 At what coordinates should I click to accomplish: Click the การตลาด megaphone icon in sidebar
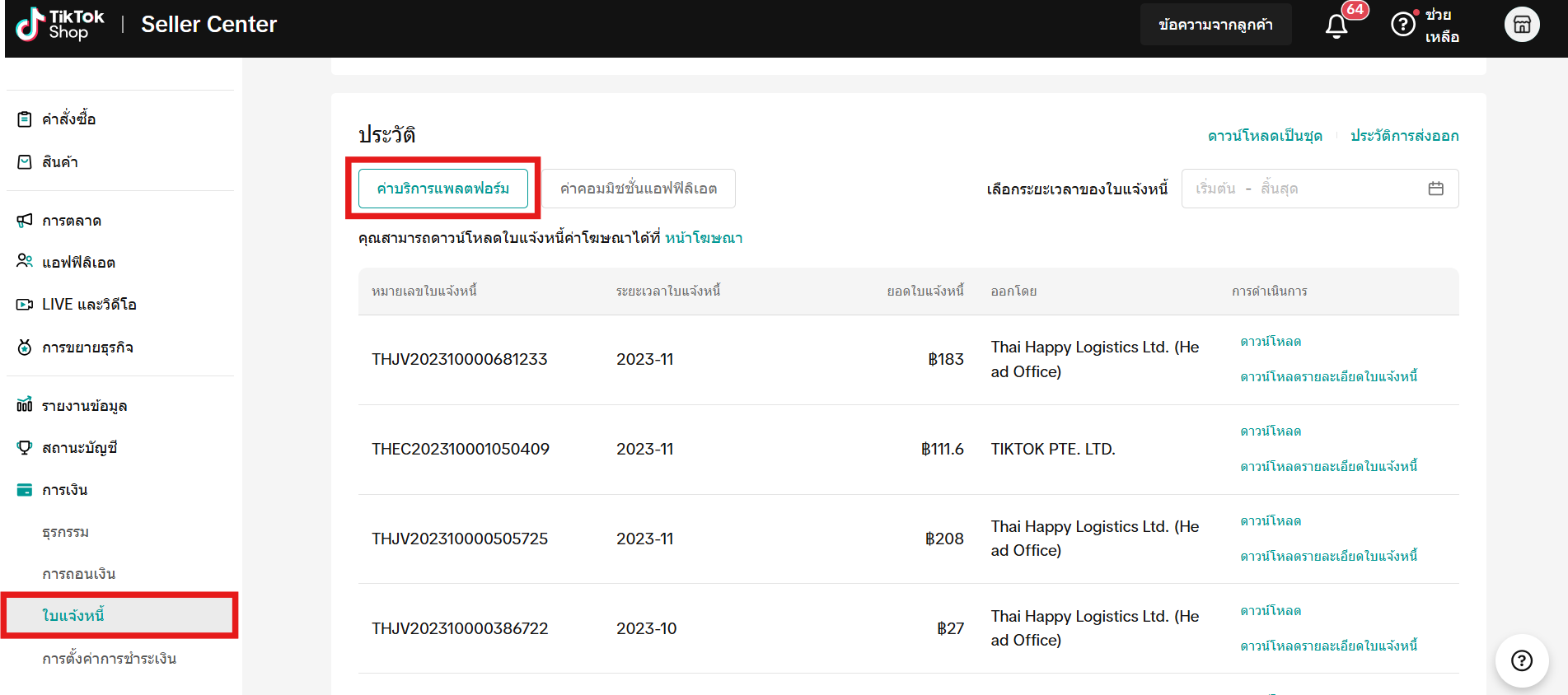(25, 221)
